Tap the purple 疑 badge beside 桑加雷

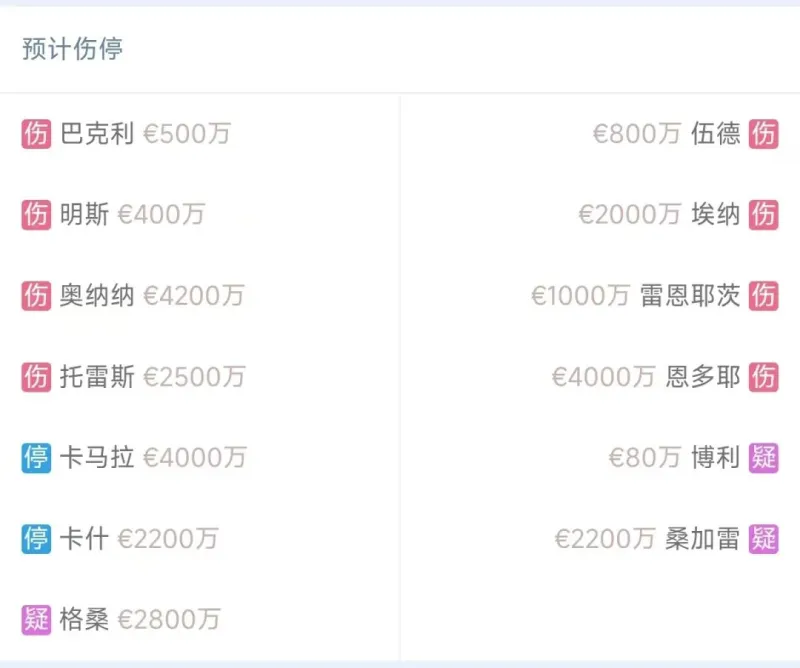click(764, 538)
